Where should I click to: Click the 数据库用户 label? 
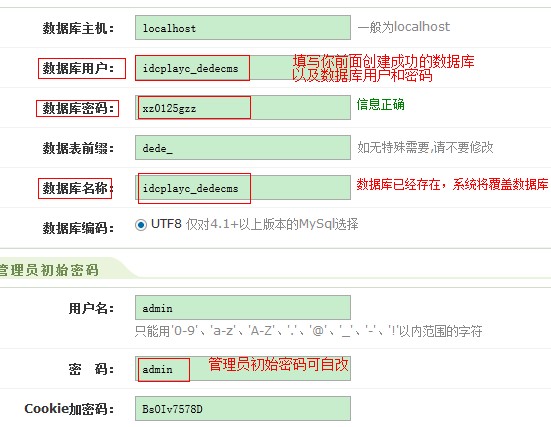pyautogui.click(x=78, y=68)
